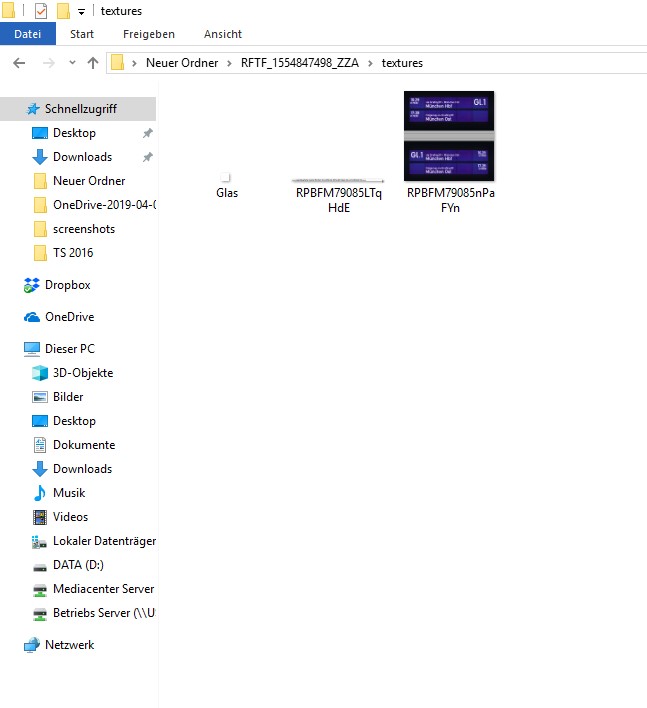Click the Schnellzugriff star icon
The height and width of the screenshot is (708, 647).
pos(33,109)
